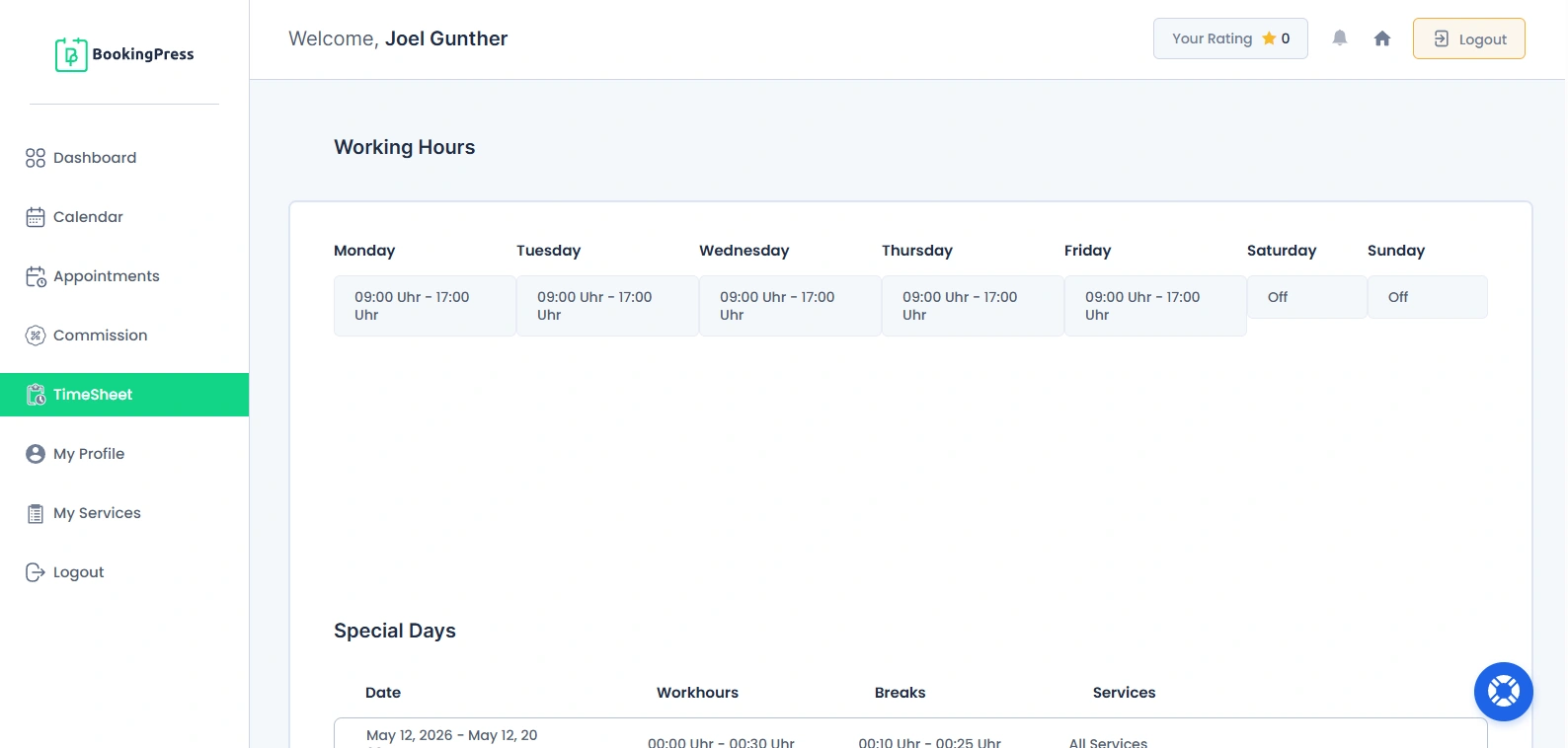Click the My Profile avatar icon
The height and width of the screenshot is (748, 1568).
tap(36, 454)
